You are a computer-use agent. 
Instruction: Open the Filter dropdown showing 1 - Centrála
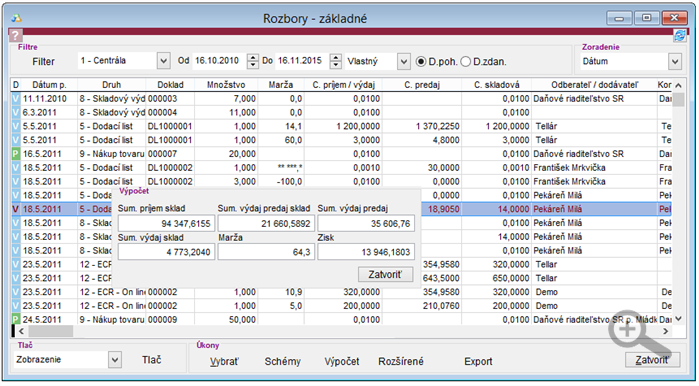pyautogui.click(x=164, y=61)
